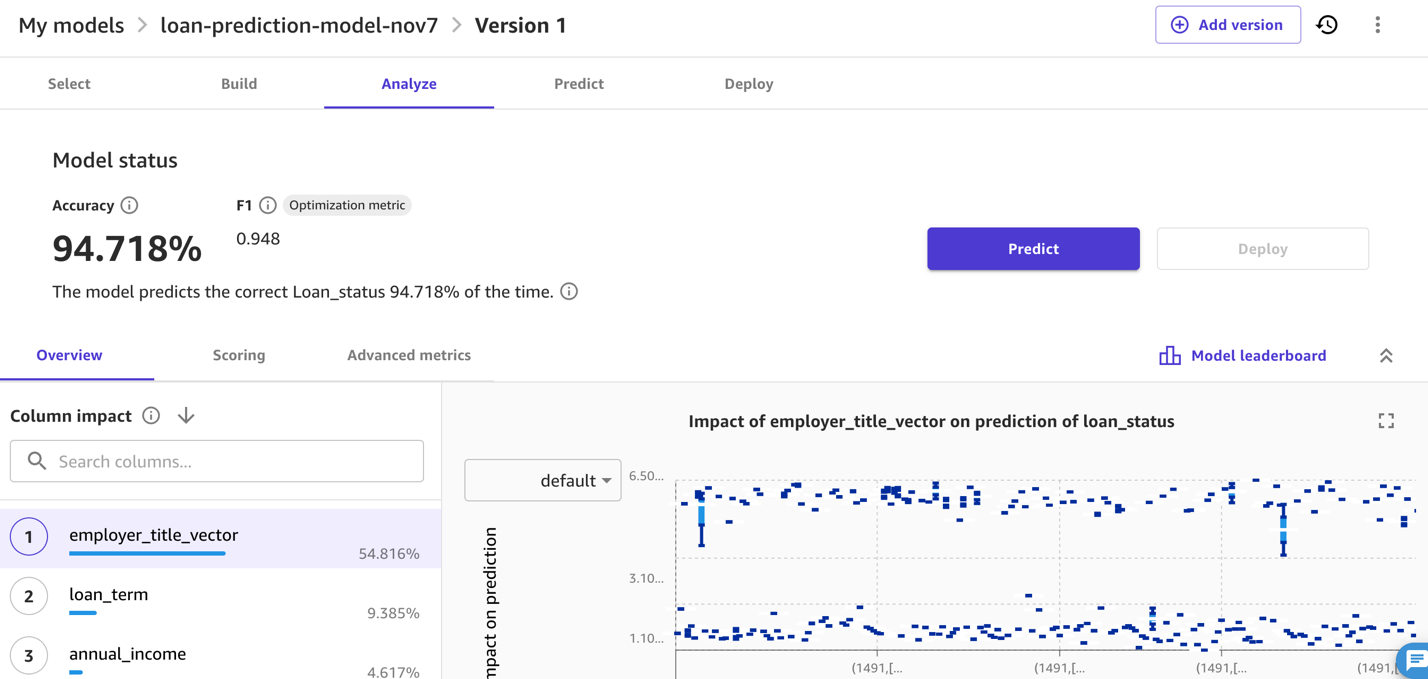The width and height of the screenshot is (1428, 679).
Task: Open the Model leaderboard link
Action: (1243, 356)
